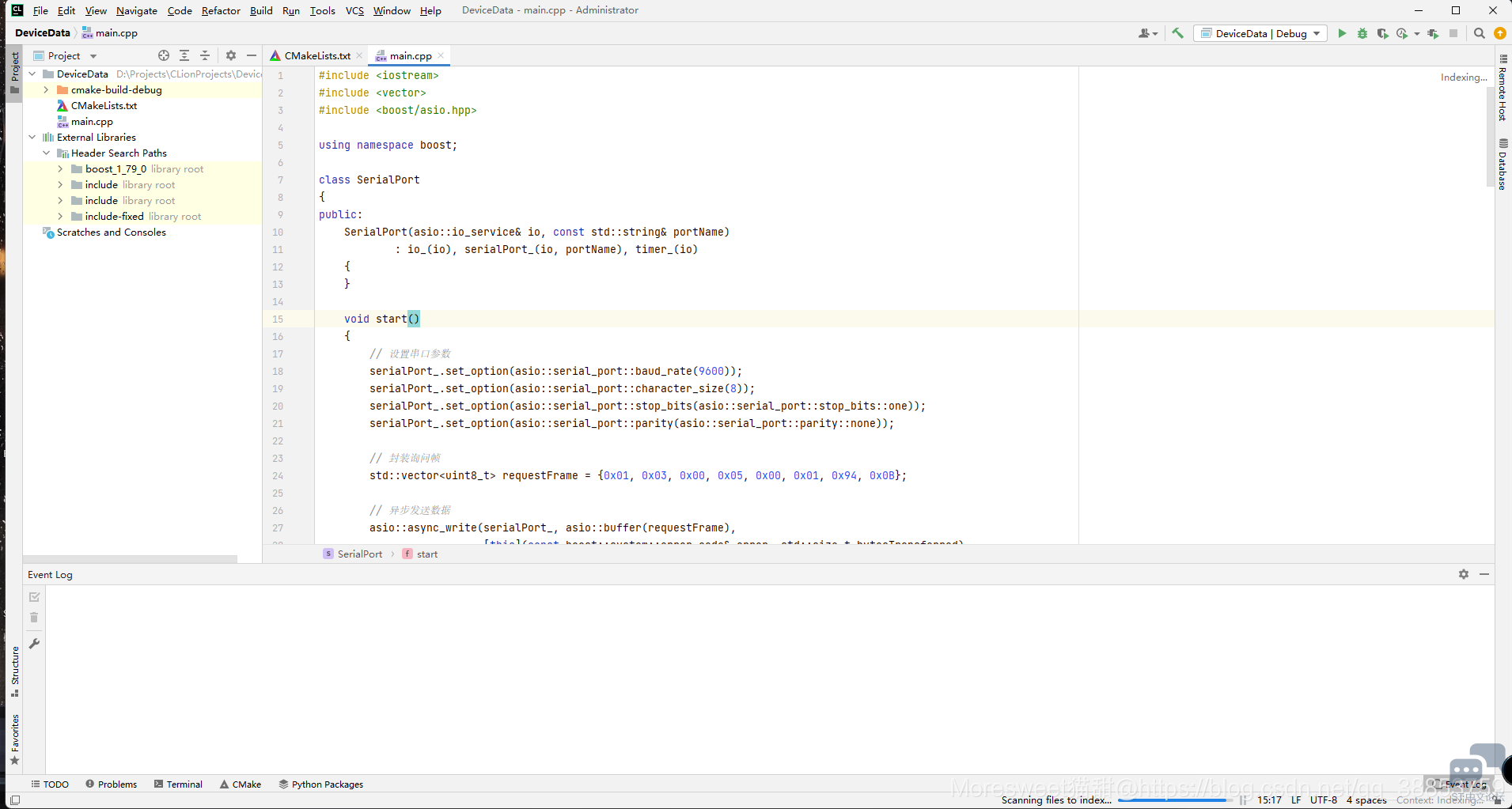Select opened file locate icon

click(x=164, y=55)
